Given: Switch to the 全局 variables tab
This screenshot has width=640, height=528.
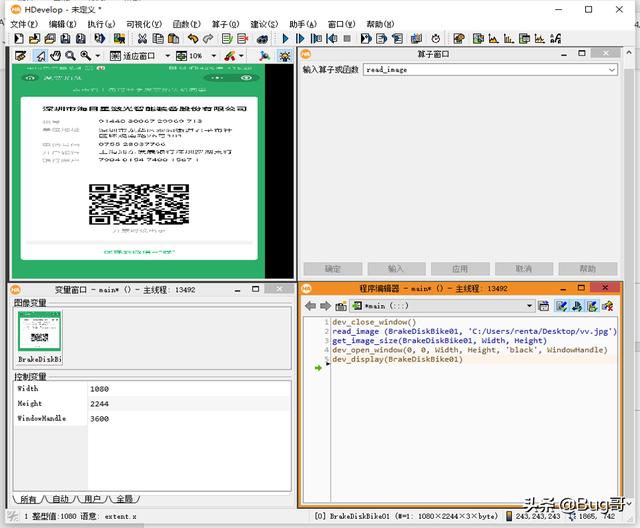Looking at the screenshot, I should tap(124, 499).
